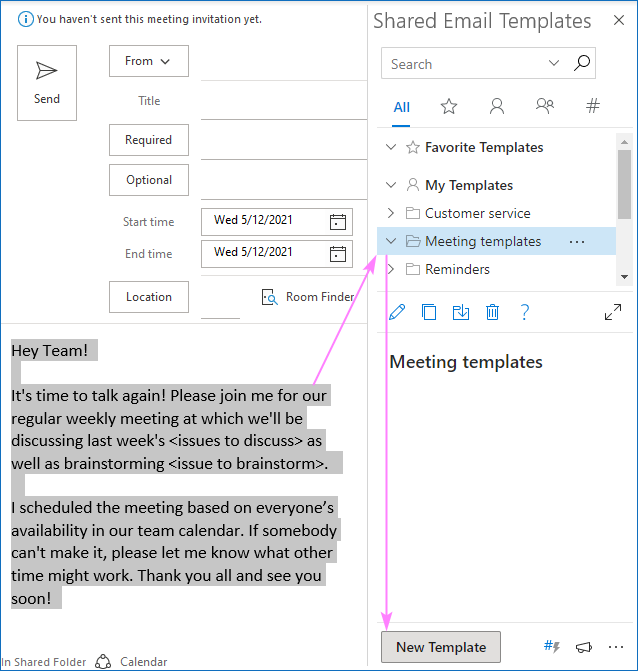
Task: Open the From dropdown button
Action: [148, 61]
